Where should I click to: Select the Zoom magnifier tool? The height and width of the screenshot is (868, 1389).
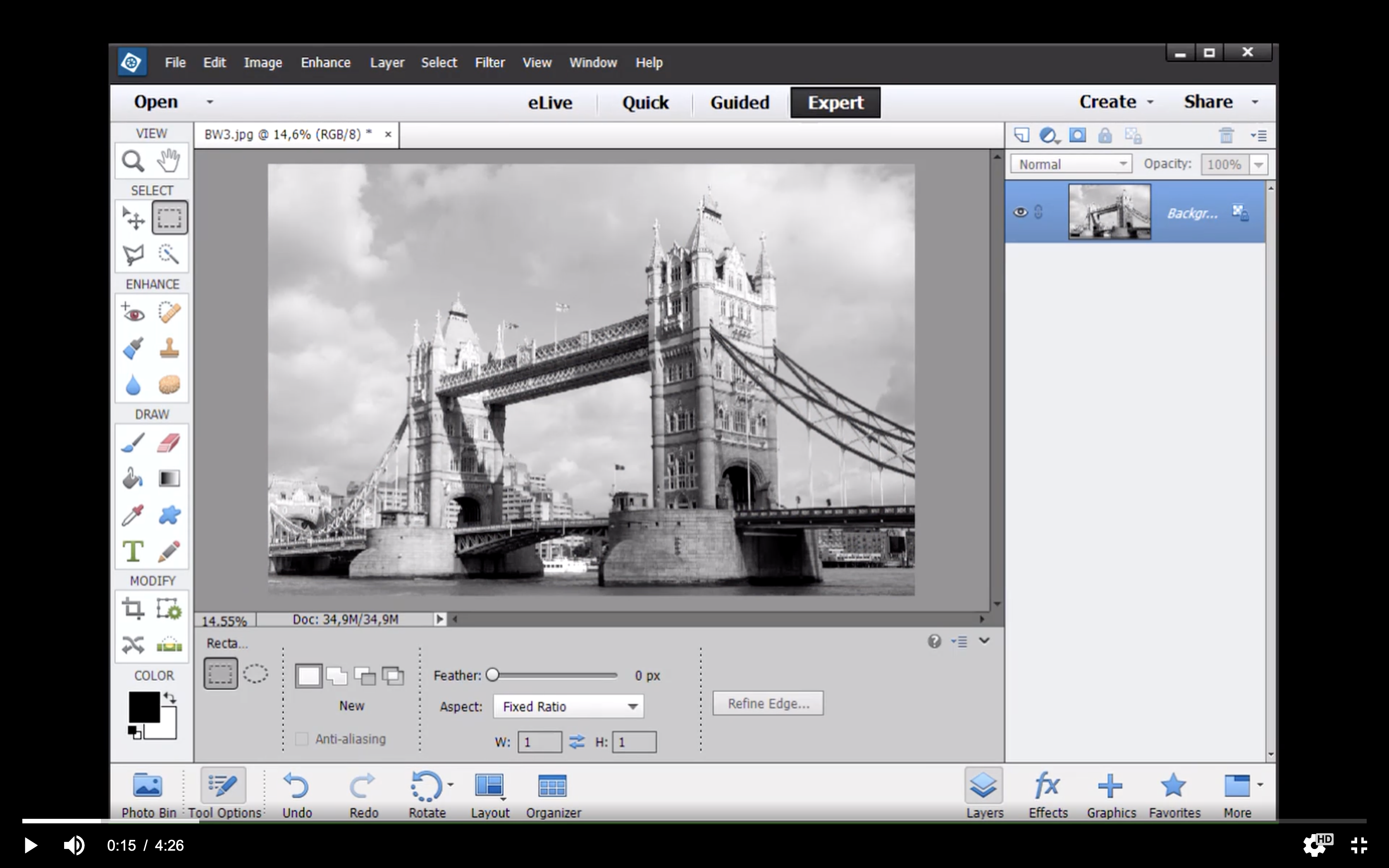click(x=133, y=161)
